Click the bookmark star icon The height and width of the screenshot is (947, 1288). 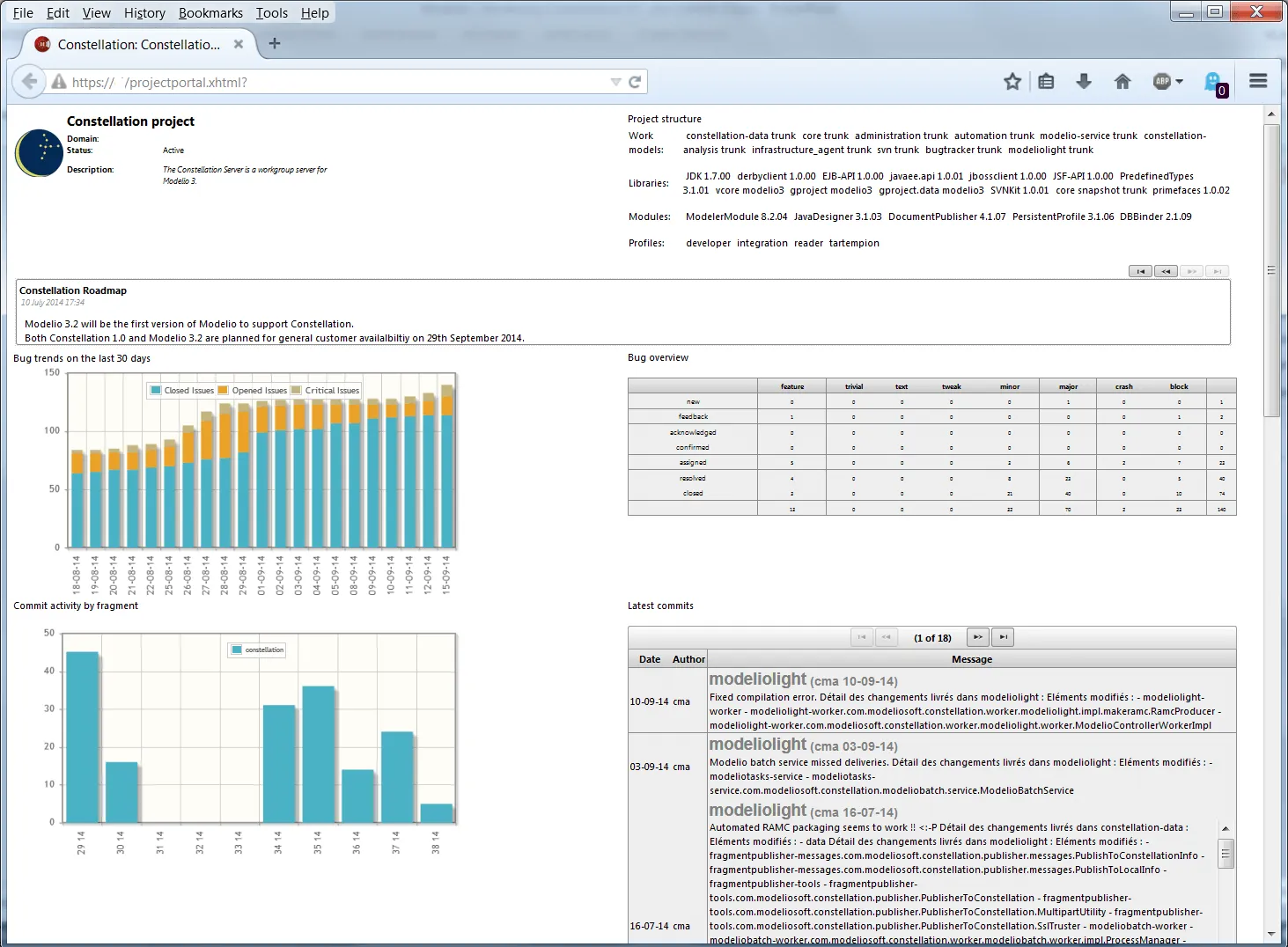[x=1012, y=82]
